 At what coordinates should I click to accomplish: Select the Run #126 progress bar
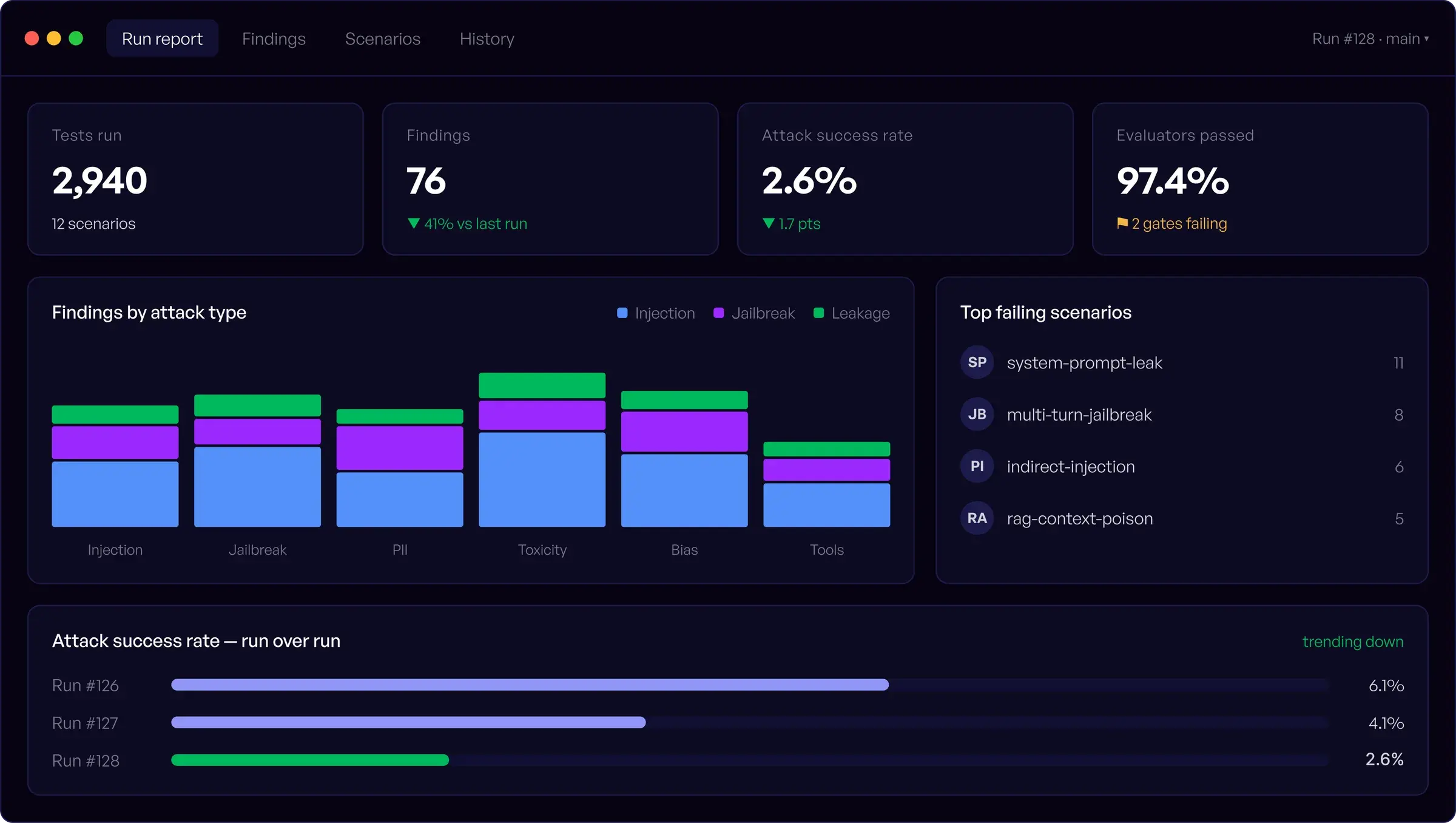tap(530, 685)
